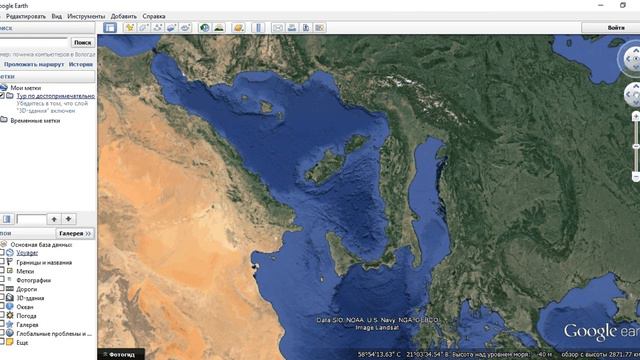The height and width of the screenshot is (360, 640).
Task: Click the Войти sign-in button
Action: (612, 27)
